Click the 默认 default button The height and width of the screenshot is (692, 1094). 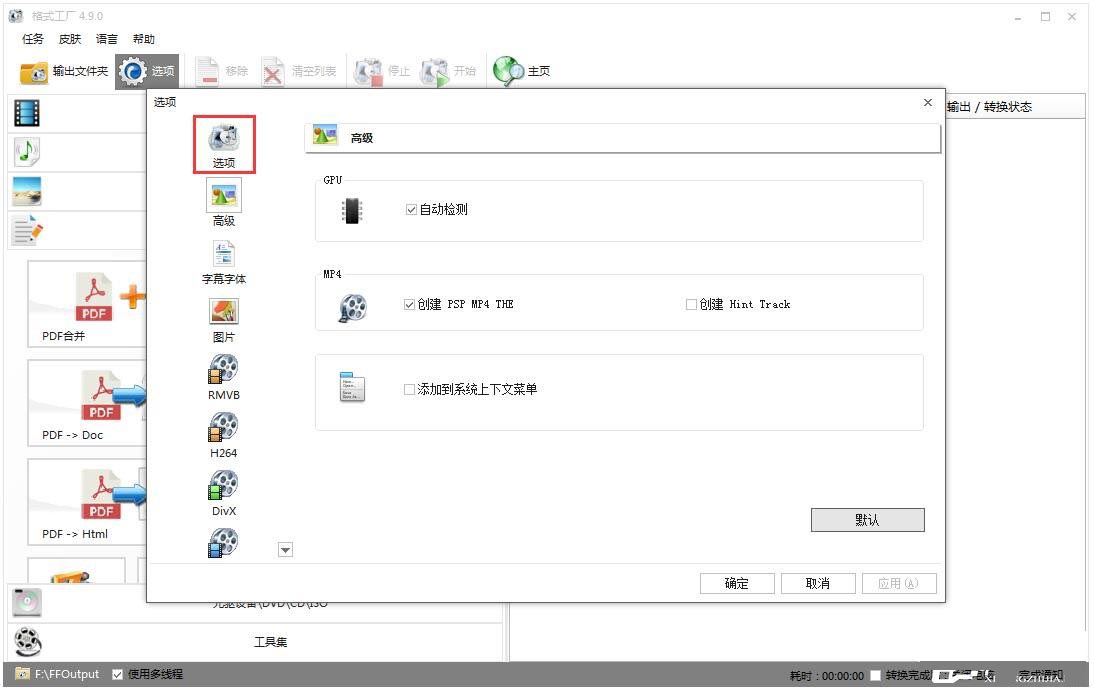point(867,520)
